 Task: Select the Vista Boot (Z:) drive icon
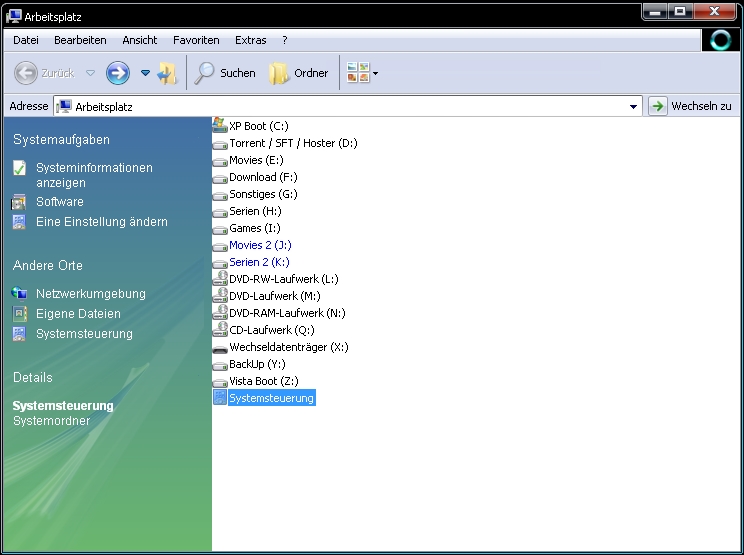[x=220, y=383]
